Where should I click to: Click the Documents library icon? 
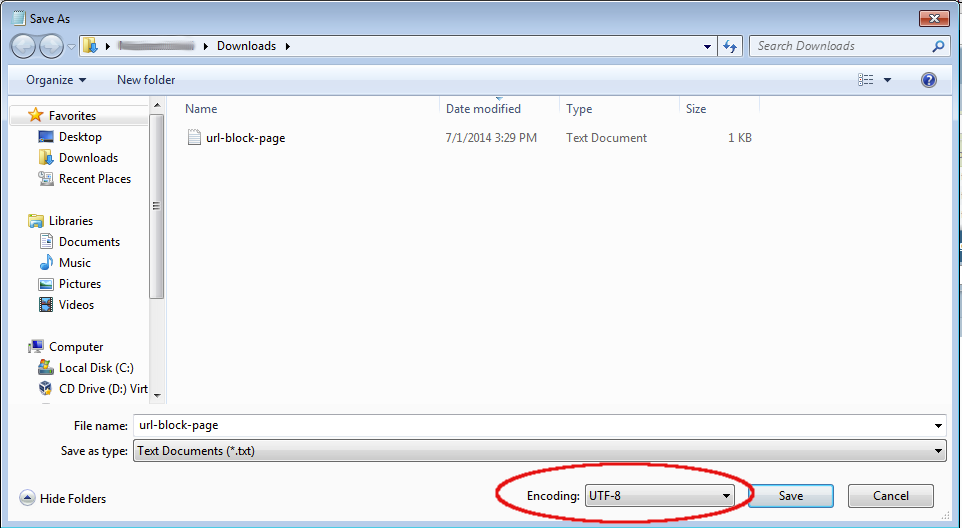pos(45,241)
